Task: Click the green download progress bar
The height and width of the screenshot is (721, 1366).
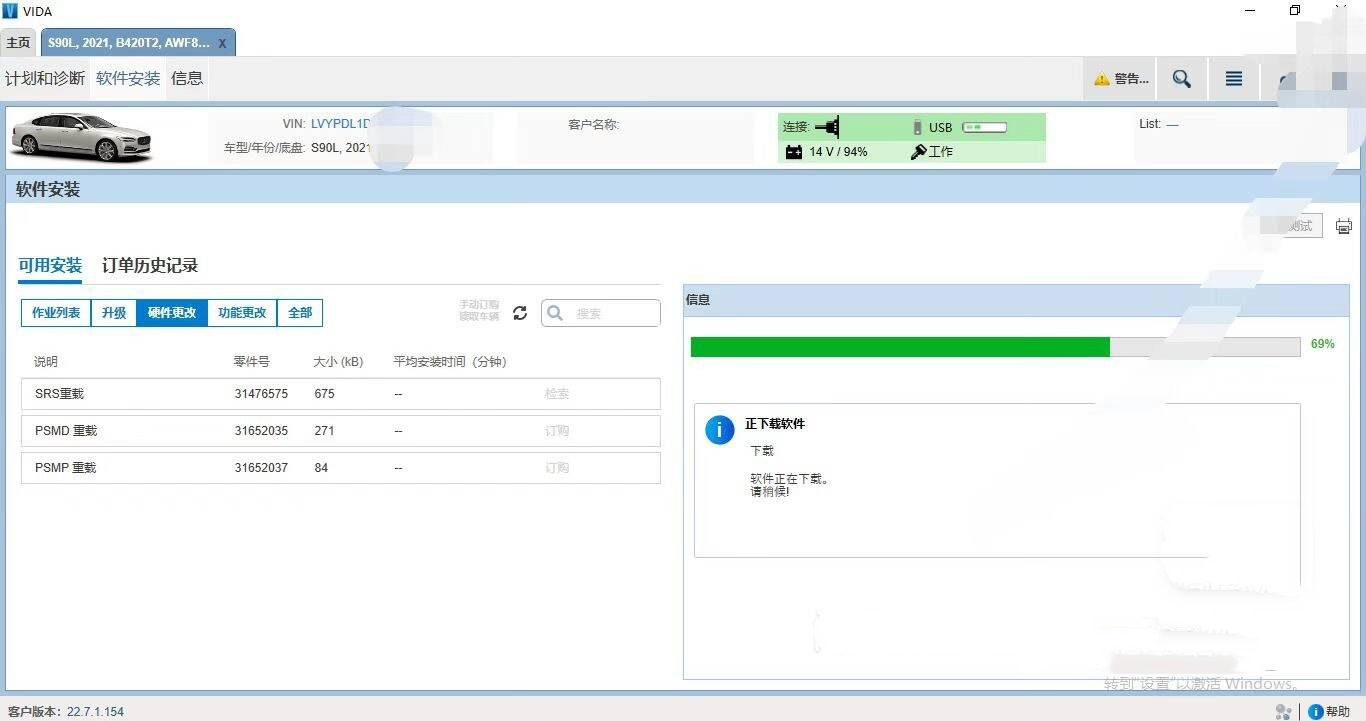Action: (900, 347)
